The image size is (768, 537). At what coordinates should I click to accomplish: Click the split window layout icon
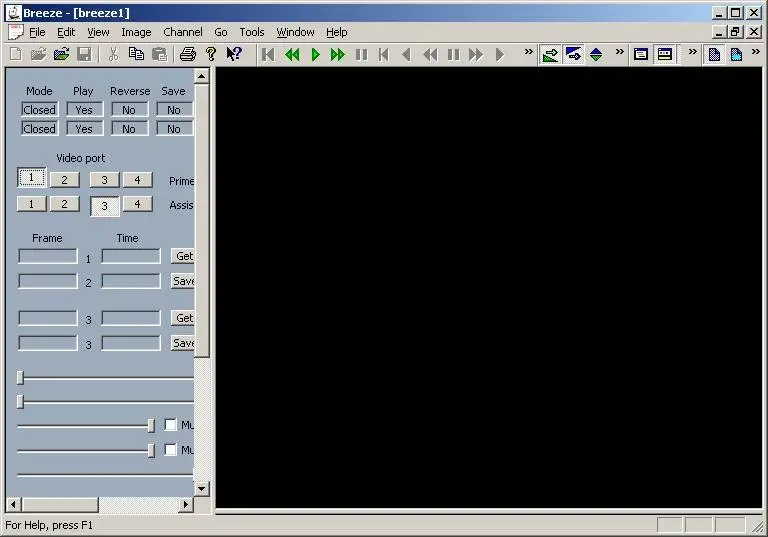click(664, 54)
